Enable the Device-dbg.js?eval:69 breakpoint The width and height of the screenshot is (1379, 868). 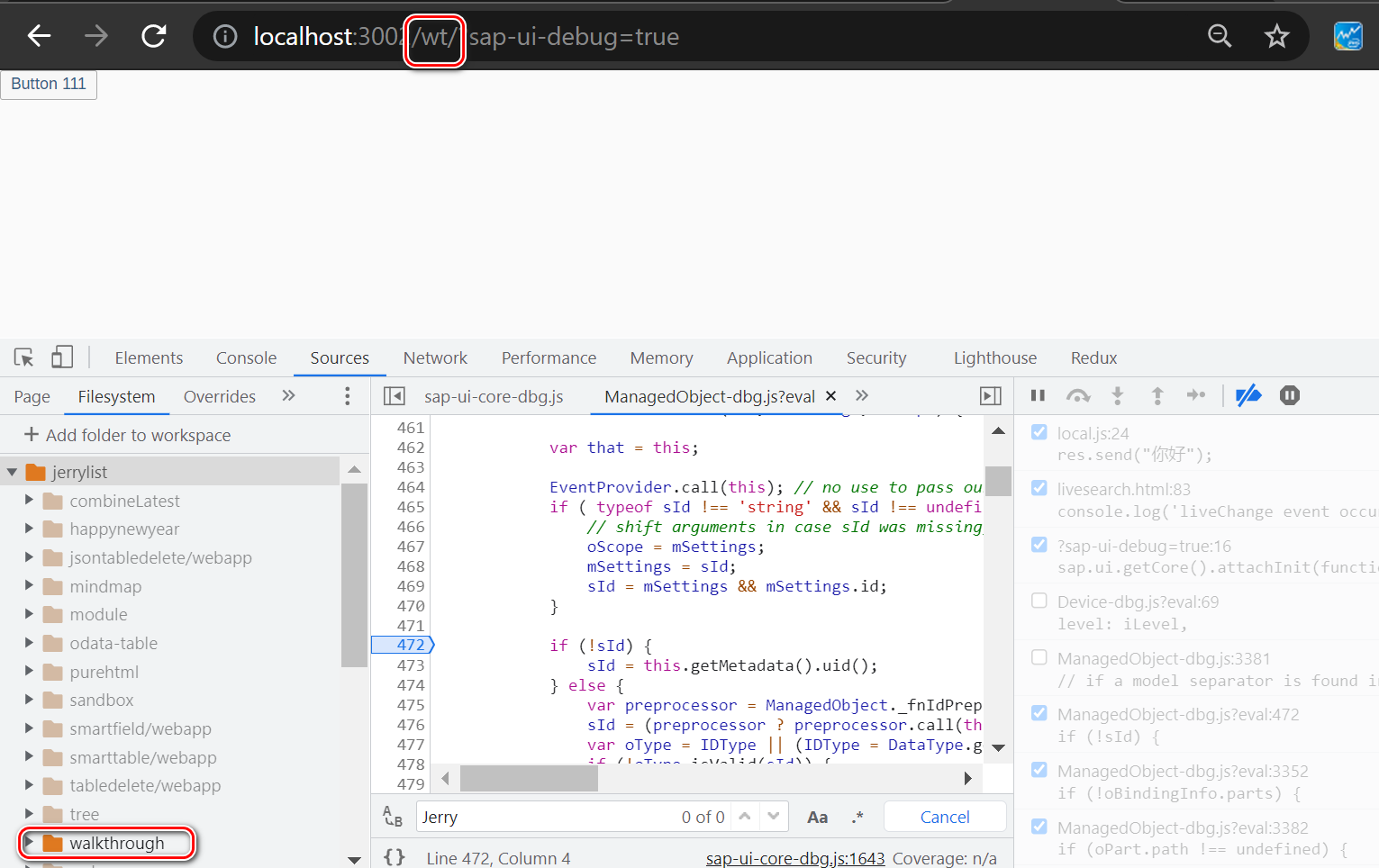[1039, 601]
